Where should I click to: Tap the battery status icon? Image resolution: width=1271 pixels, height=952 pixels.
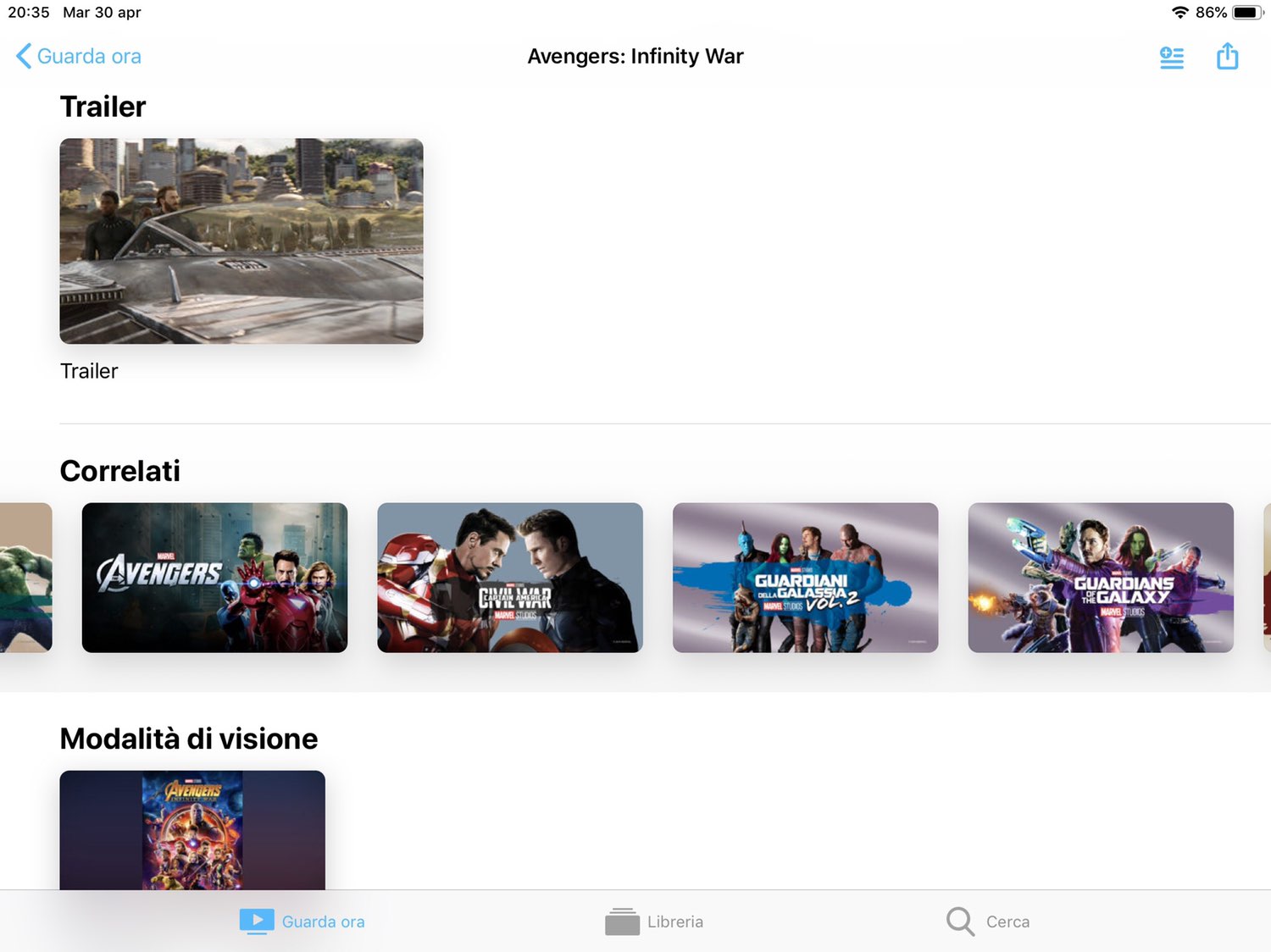pyautogui.click(x=1248, y=12)
